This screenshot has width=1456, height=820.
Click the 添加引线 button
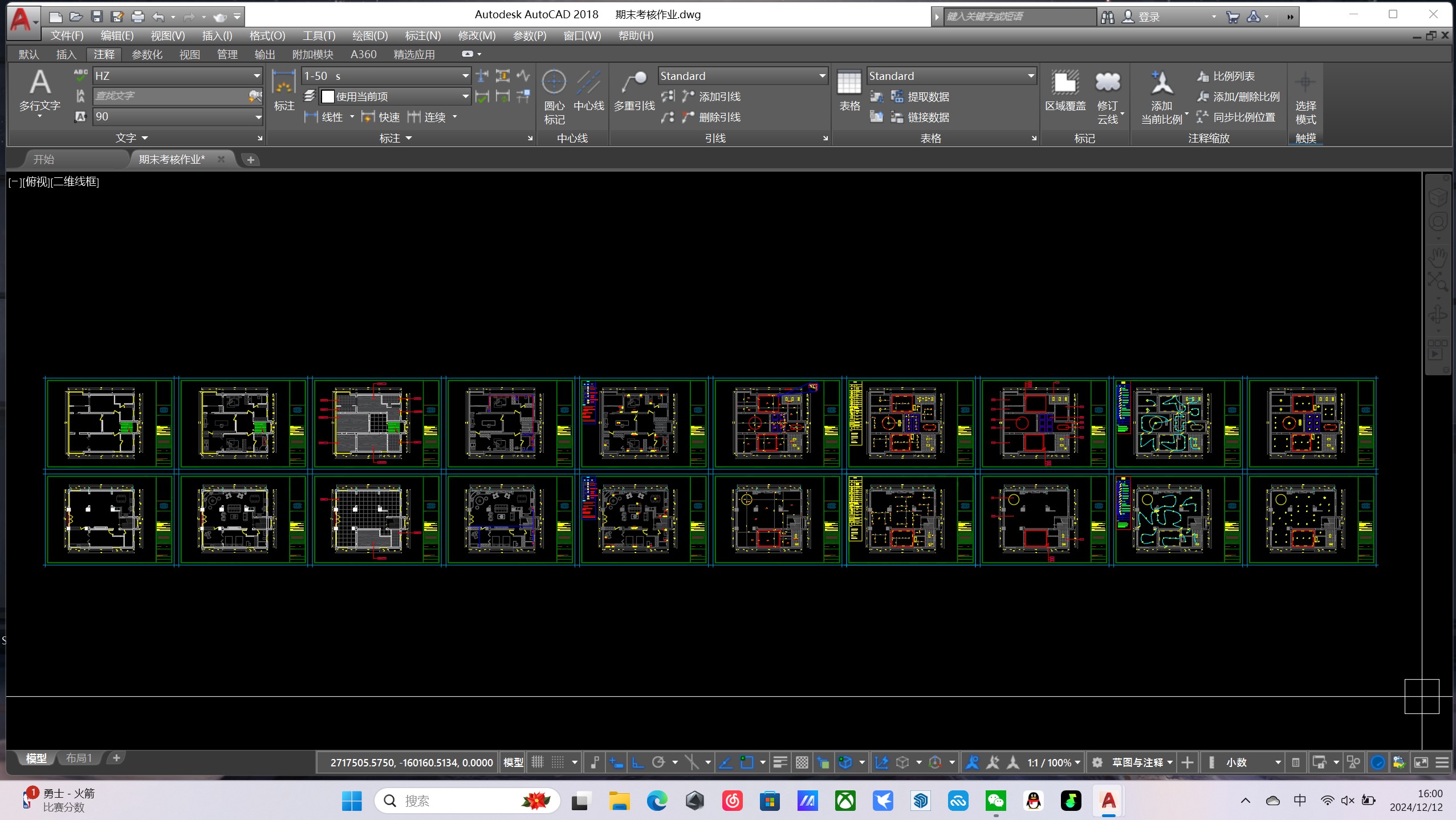(712, 96)
